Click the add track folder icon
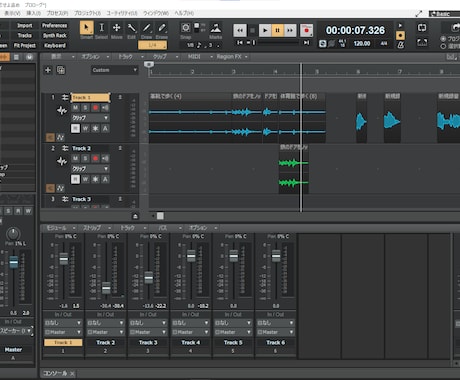The image size is (460, 380). point(61,70)
